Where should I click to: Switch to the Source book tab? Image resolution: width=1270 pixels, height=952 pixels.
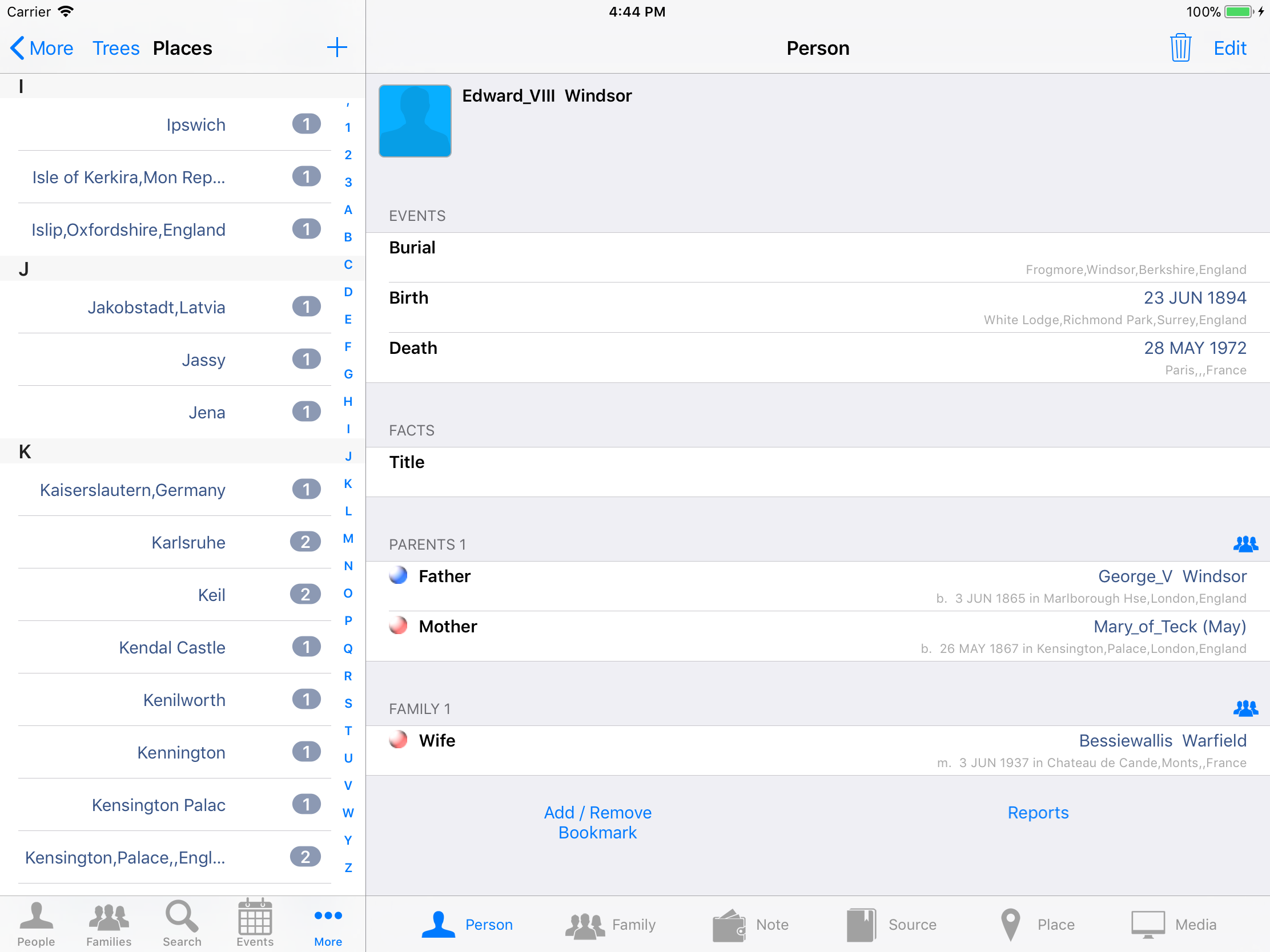click(x=891, y=925)
